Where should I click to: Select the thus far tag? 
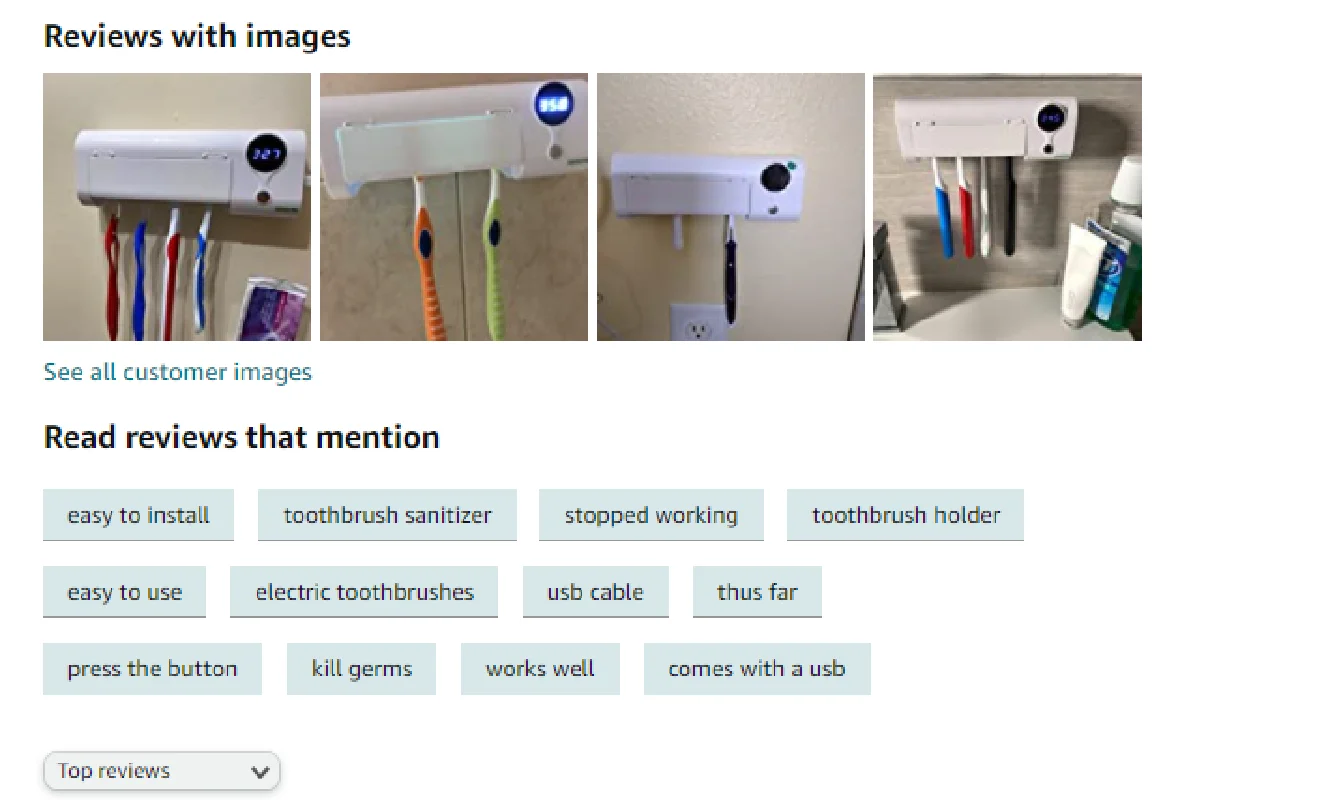(757, 592)
